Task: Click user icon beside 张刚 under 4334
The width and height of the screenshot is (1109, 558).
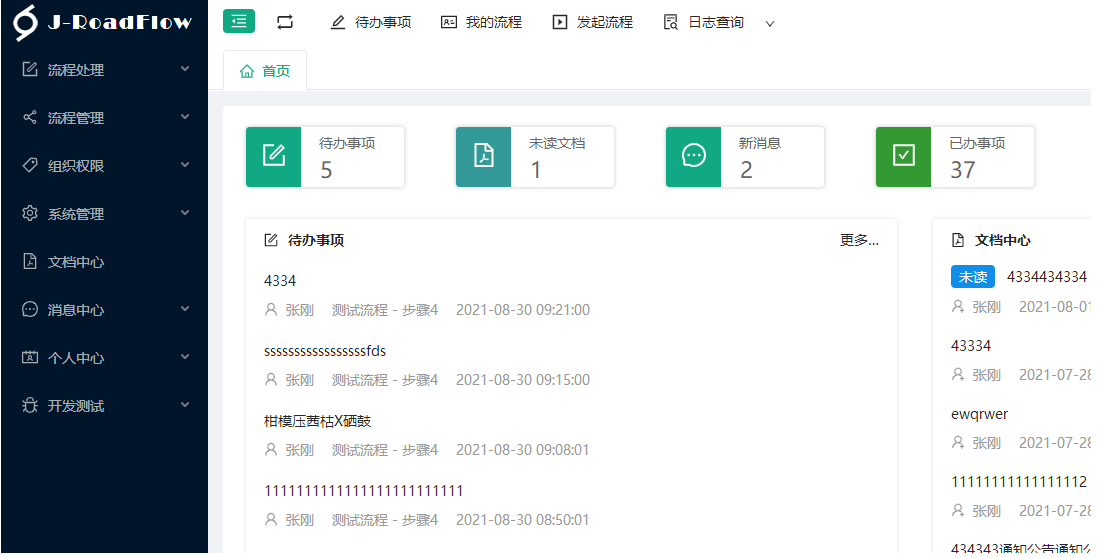Action: pos(271,310)
